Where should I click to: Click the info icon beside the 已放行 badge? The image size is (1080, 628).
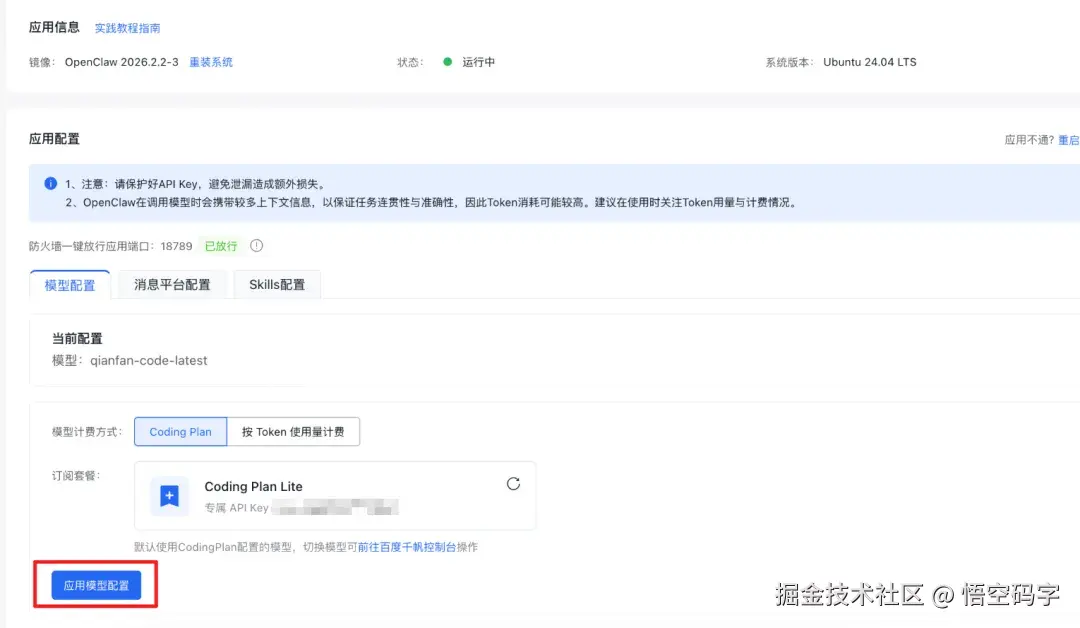point(257,245)
